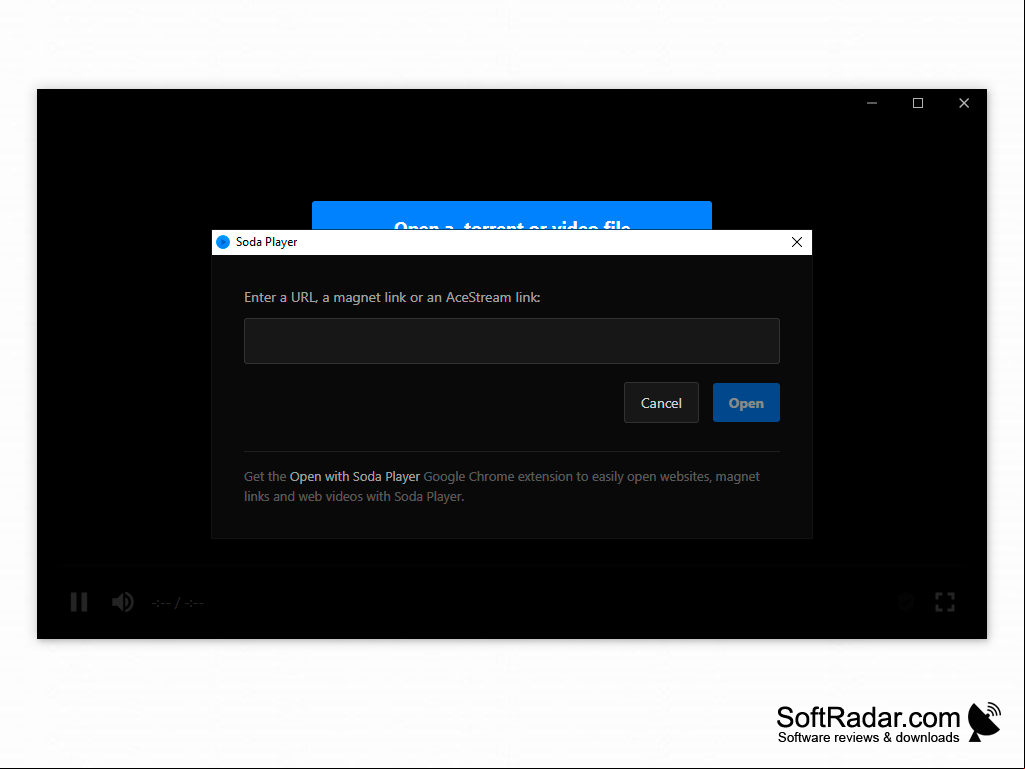Click the "Enter a URL, a magnet link or an AceStream link:" label
Screen dimensions: 1025x769
click(x=392, y=298)
